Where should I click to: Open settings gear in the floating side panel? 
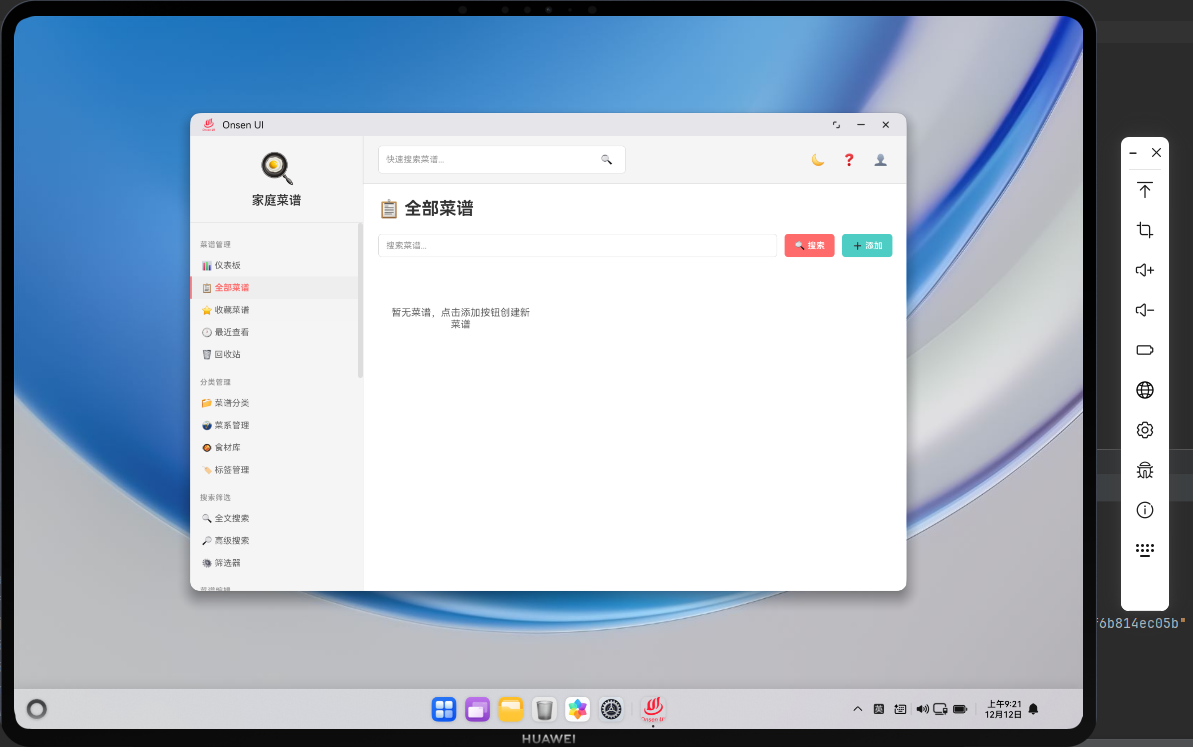tap(1144, 429)
